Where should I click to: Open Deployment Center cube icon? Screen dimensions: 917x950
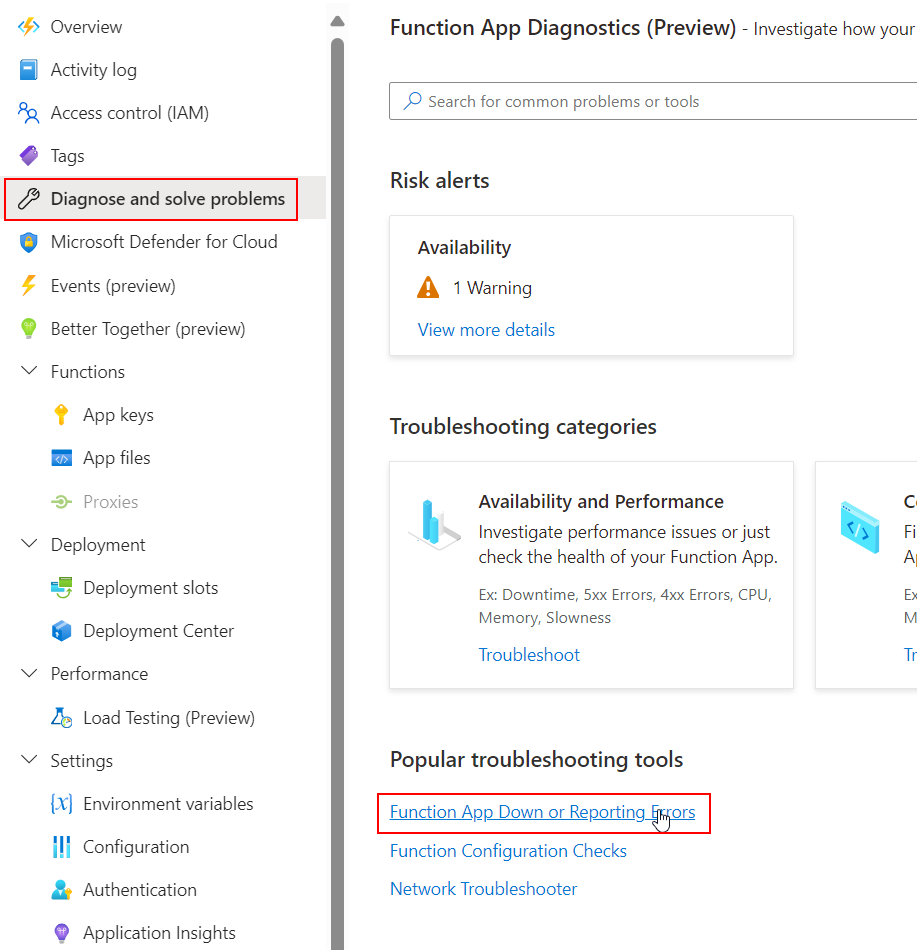pyautogui.click(x=61, y=631)
